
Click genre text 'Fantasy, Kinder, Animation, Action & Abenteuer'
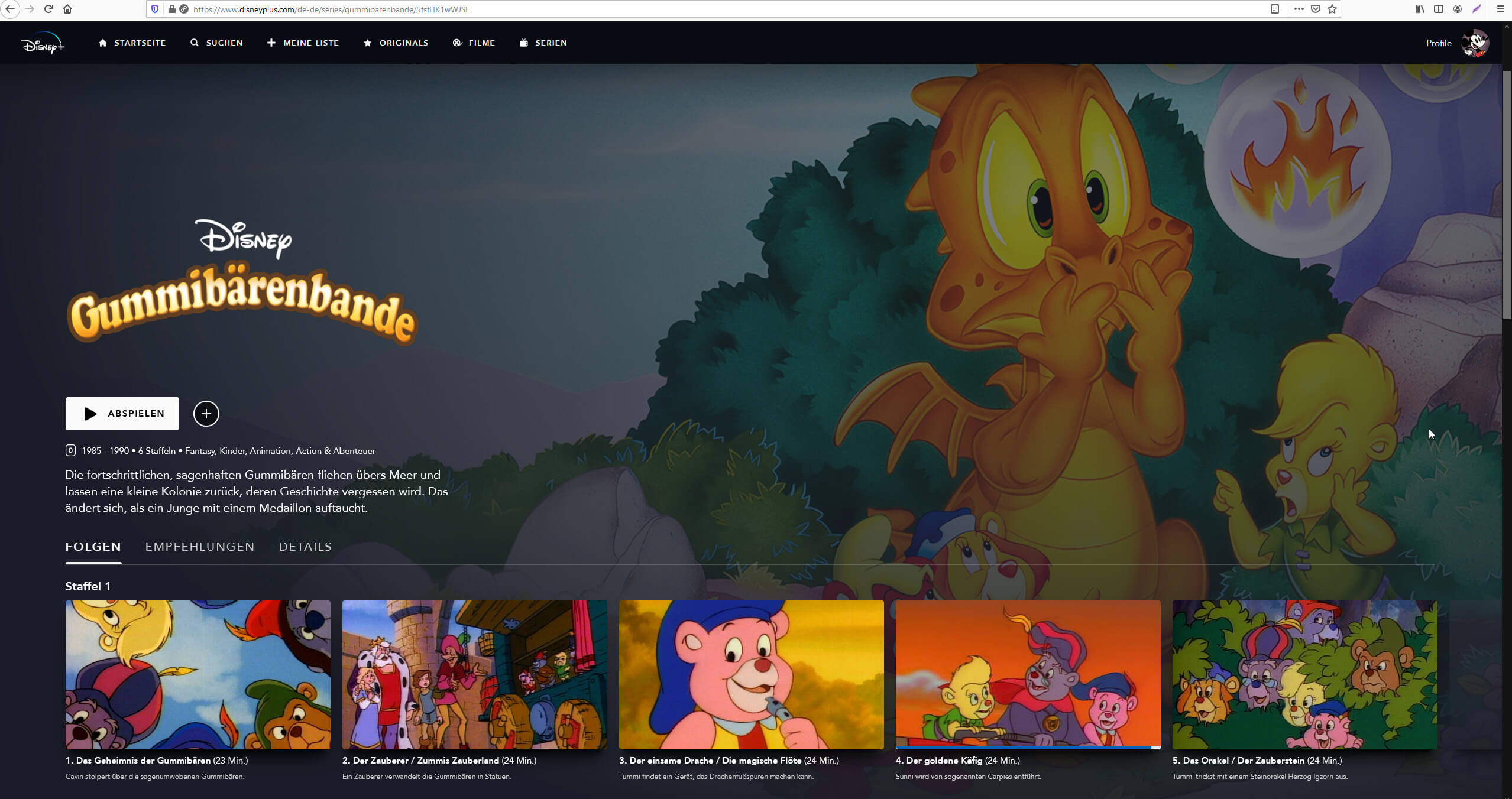280,451
